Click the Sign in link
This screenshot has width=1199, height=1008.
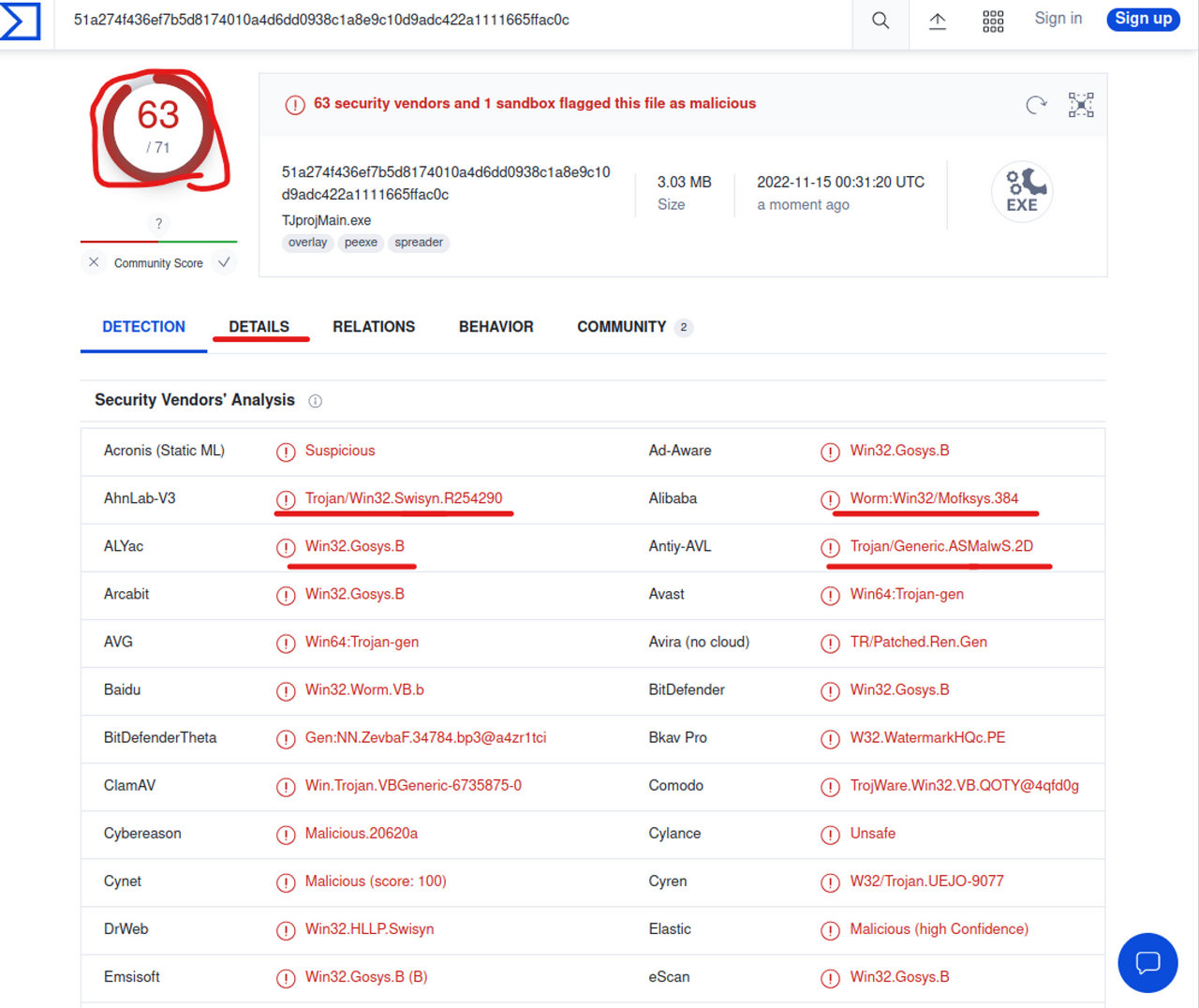coord(1058,19)
